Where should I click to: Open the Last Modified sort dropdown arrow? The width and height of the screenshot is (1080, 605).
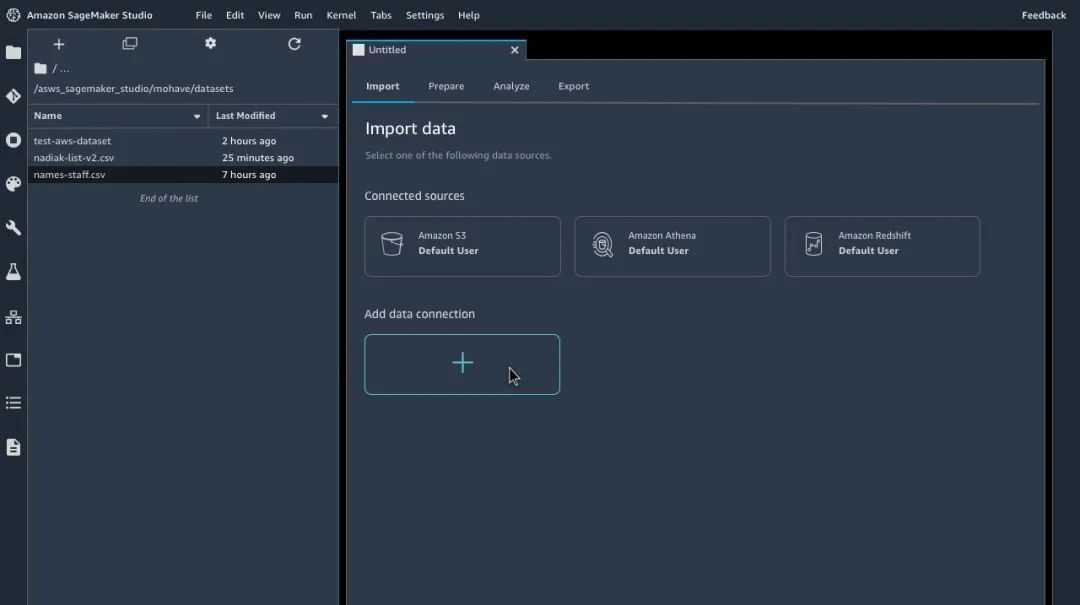coord(324,116)
